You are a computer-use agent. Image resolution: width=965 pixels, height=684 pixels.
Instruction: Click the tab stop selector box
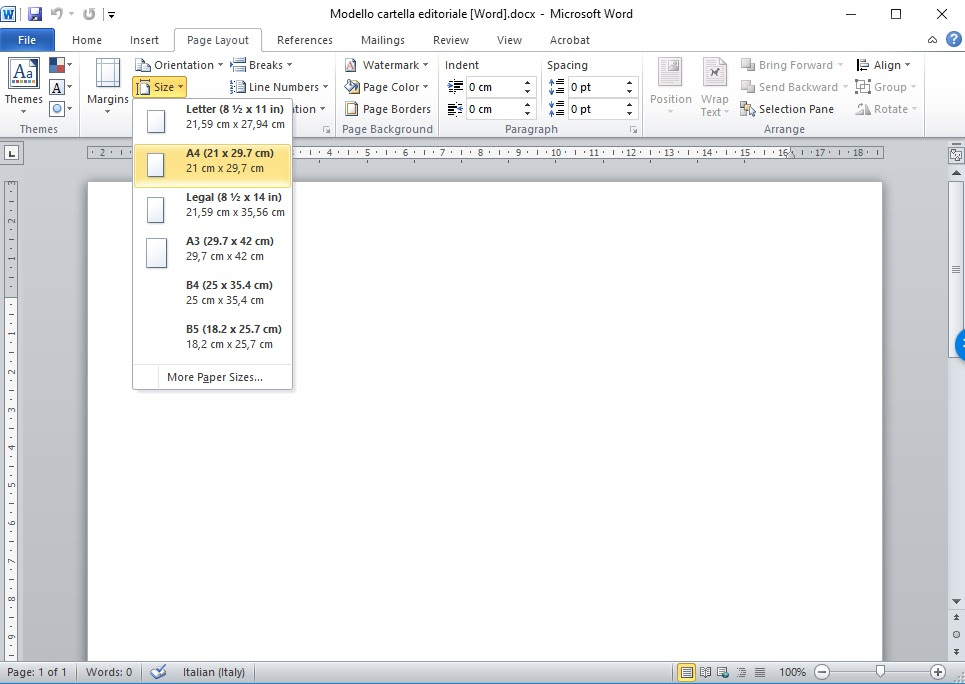(12, 153)
